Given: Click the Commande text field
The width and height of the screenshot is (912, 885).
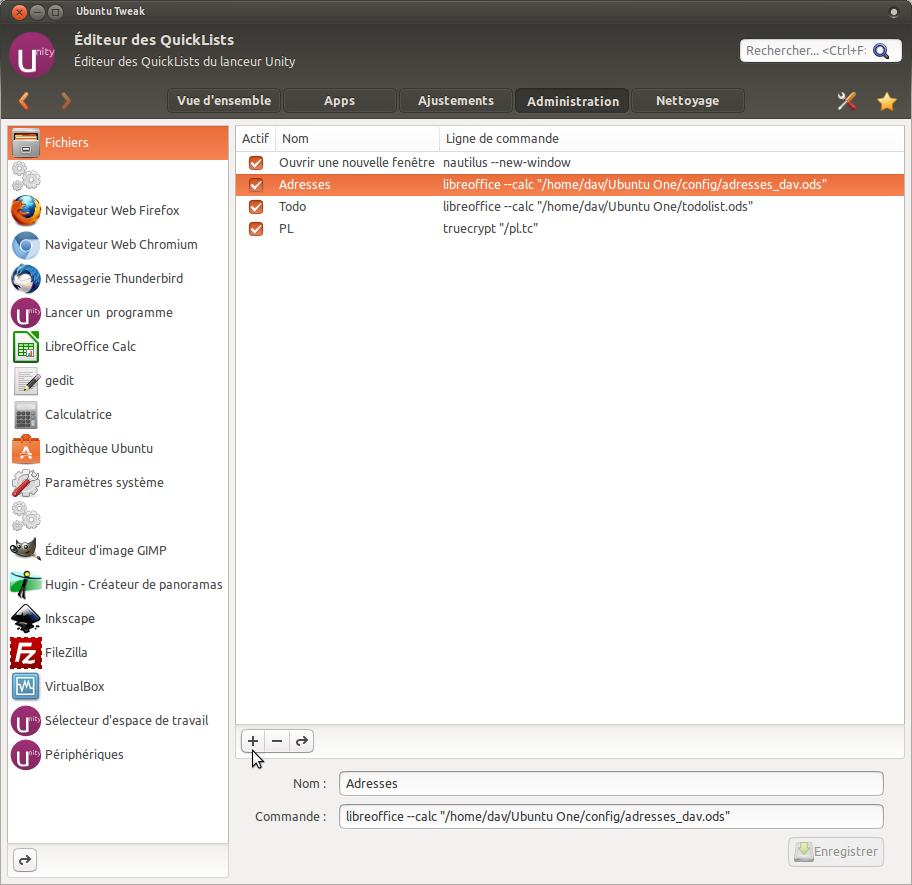Looking at the screenshot, I should click(611, 817).
